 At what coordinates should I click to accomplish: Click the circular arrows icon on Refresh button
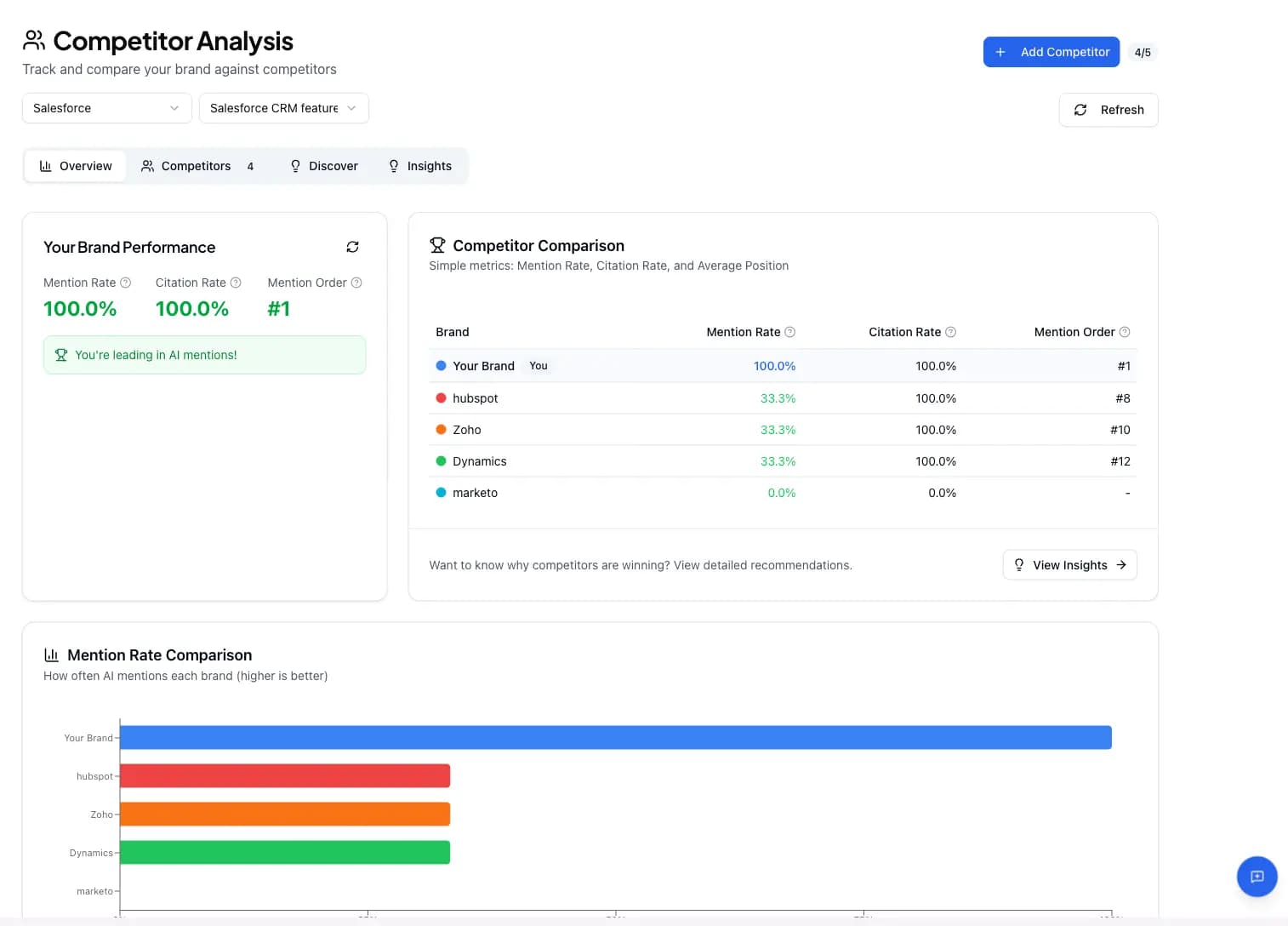1080,110
